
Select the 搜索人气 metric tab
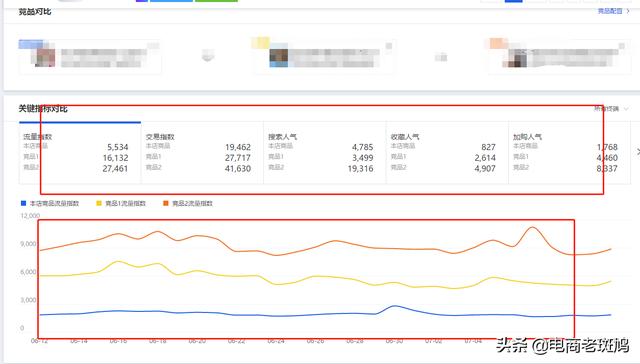[x=324, y=153]
